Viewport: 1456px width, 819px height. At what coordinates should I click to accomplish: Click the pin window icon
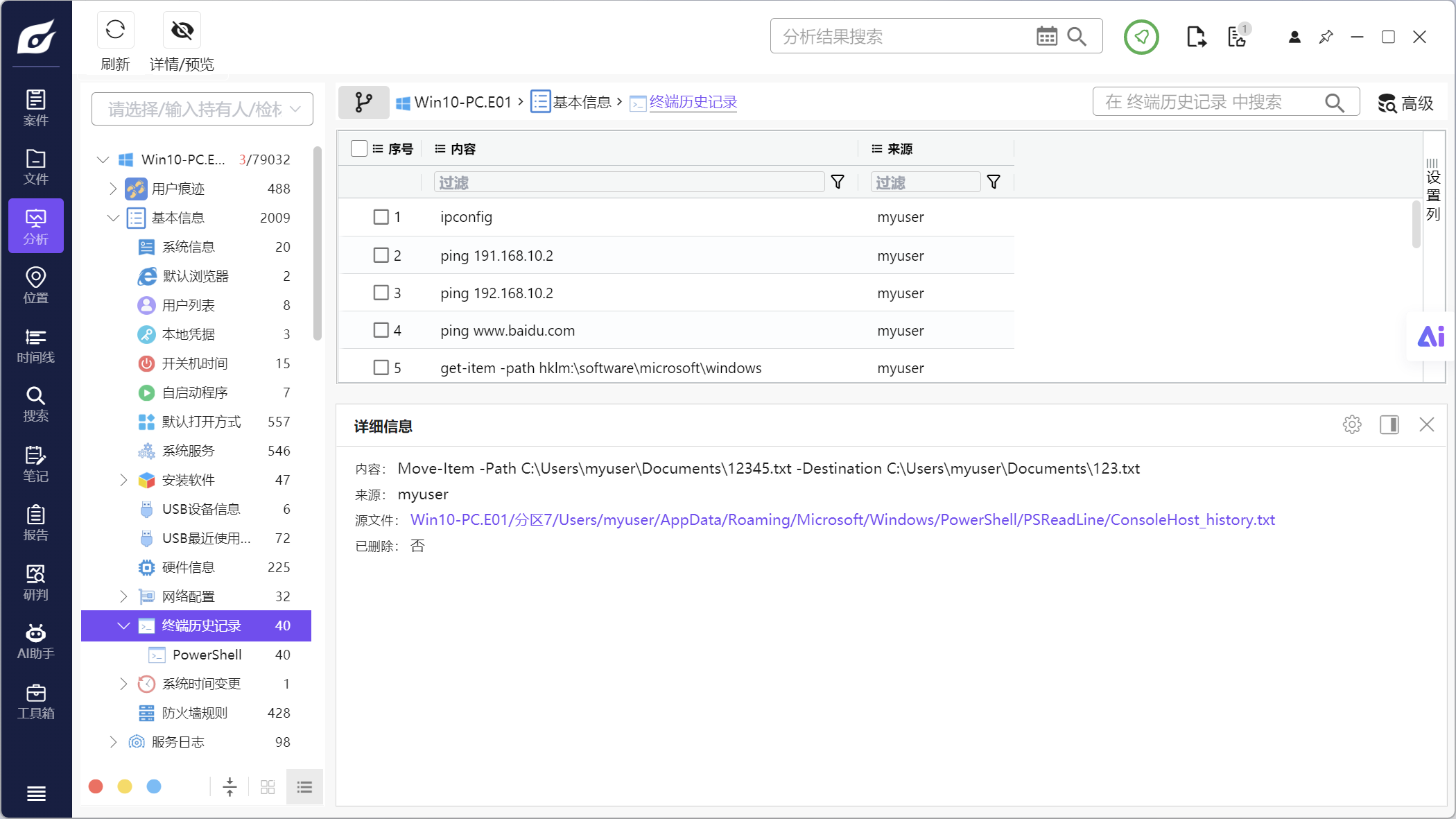pos(1326,37)
